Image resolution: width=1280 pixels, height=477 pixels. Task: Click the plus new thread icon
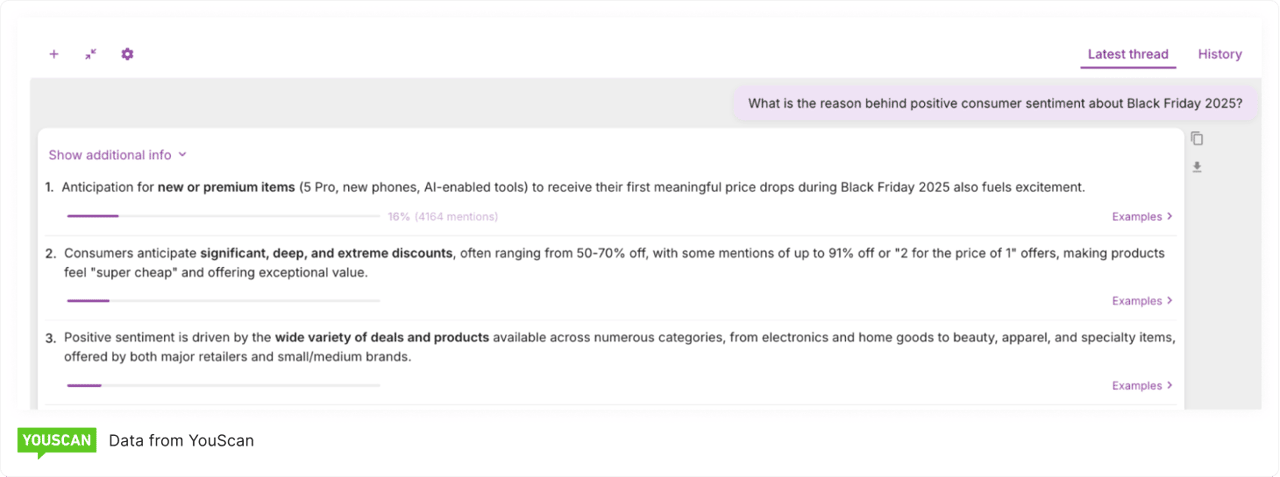(54, 54)
